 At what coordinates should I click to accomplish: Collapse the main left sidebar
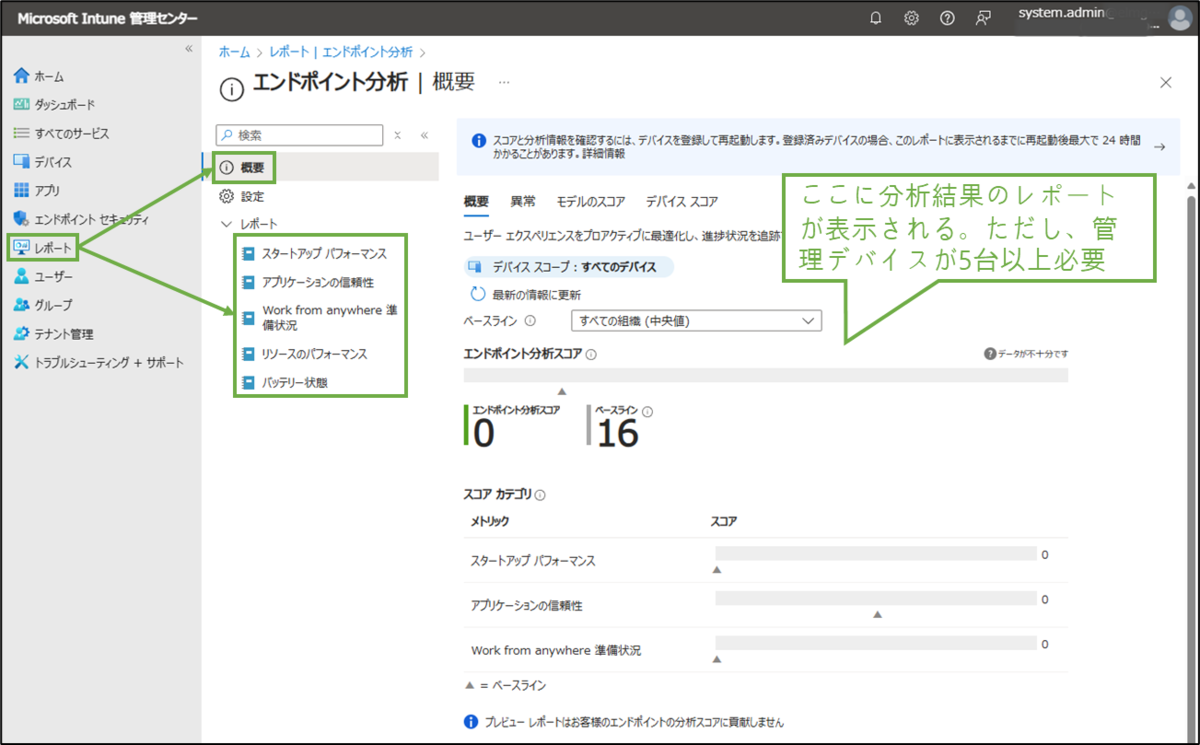pos(188,49)
